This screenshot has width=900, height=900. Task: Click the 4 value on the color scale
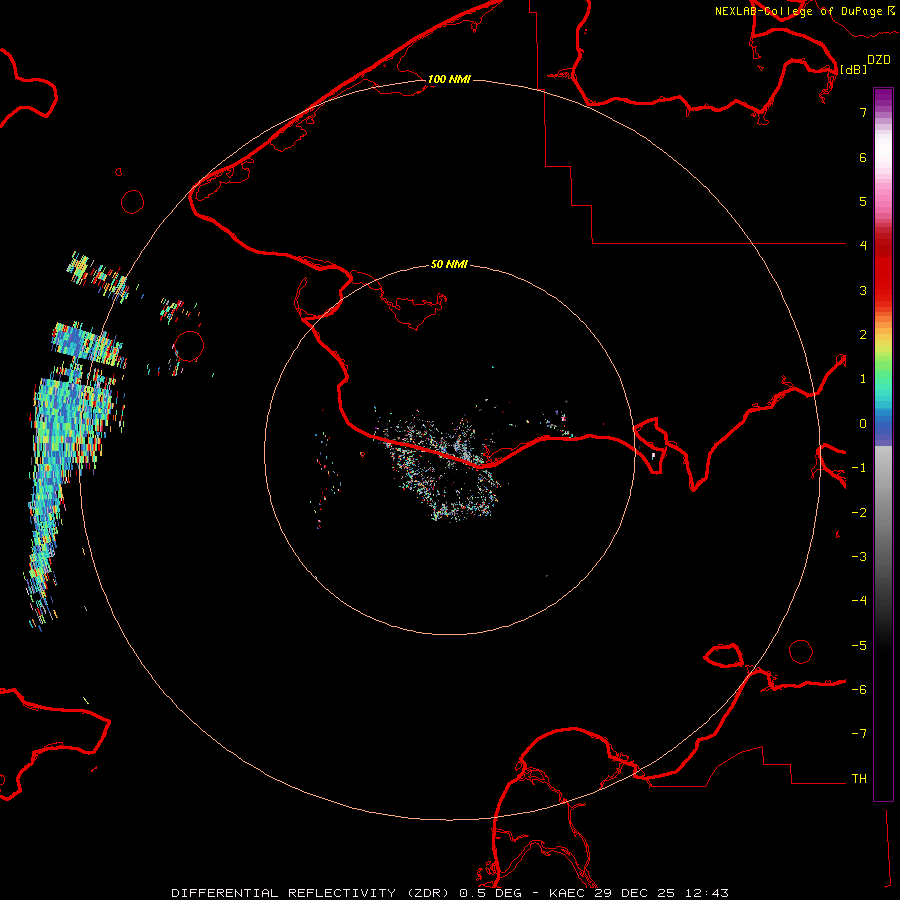click(863, 246)
